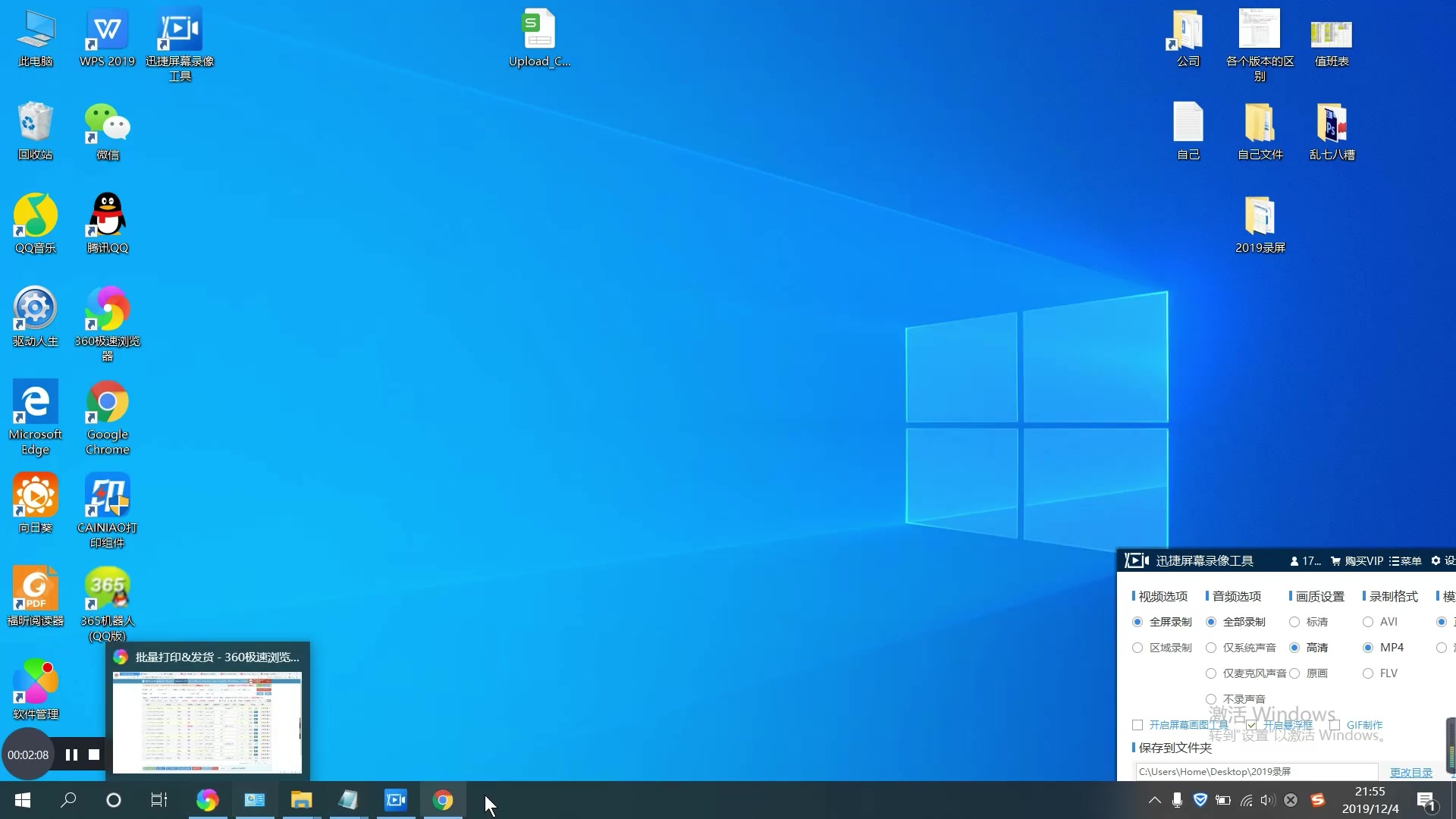Select 区域录制 radio option

pyautogui.click(x=1137, y=648)
